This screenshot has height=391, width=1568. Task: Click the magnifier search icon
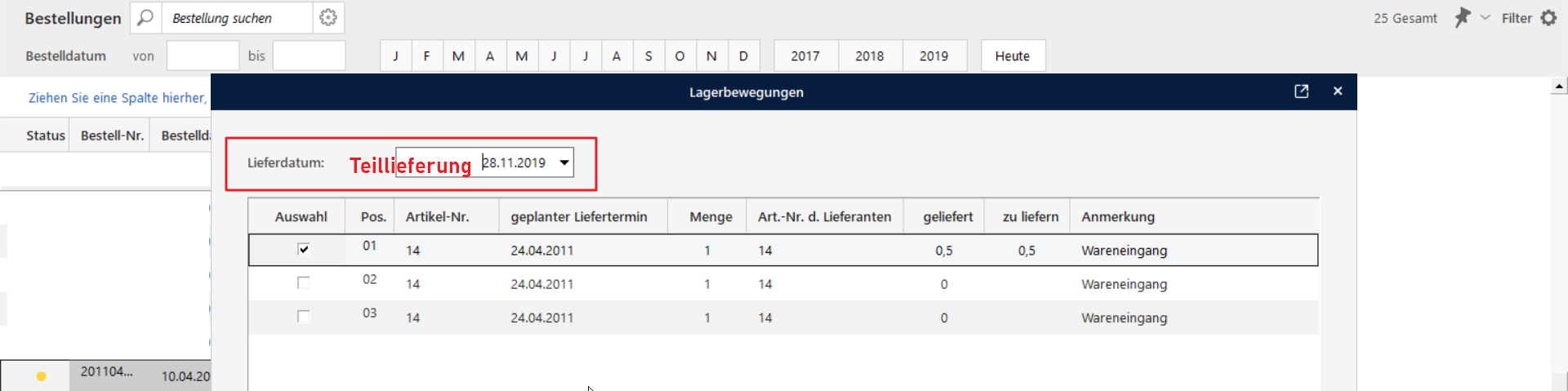tap(145, 17)
